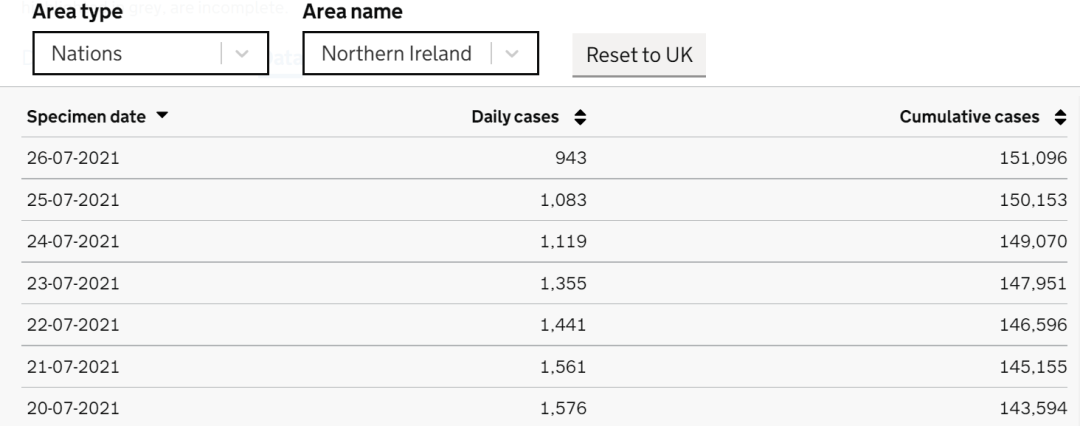This screenshot has width=1080, height=426.
Task: Click daily cases value 1,561
Action: [x=563, y=364]
